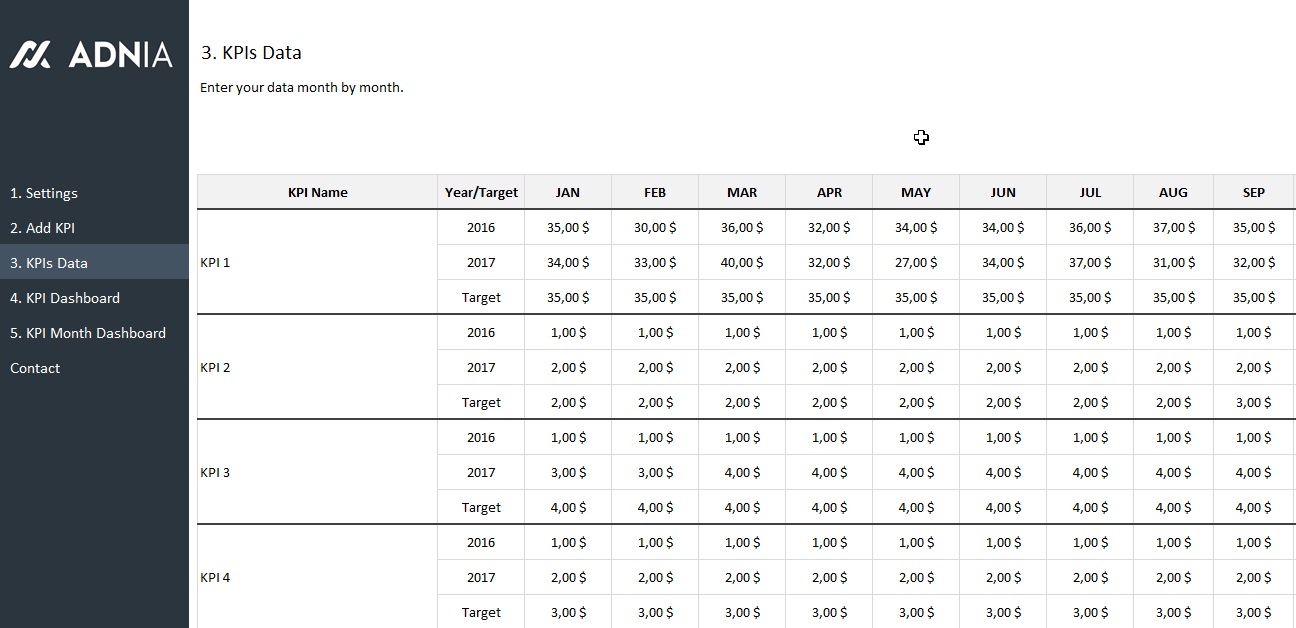
Task: Select the KPI 1 name cell
Action: 317,263
